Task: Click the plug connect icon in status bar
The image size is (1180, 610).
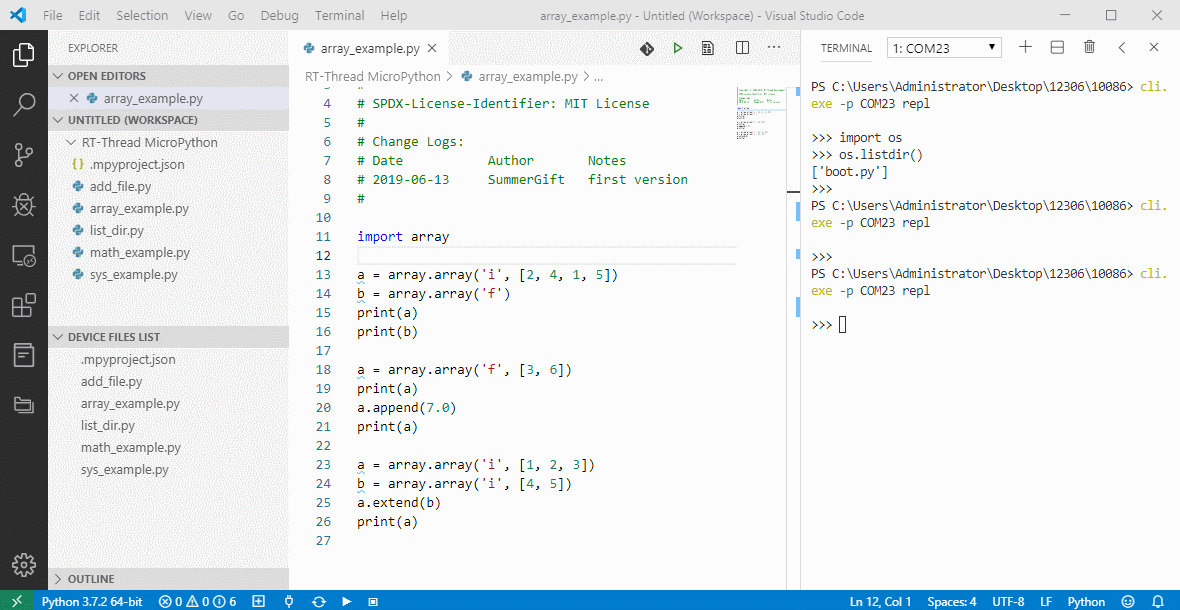Action: 288,601
